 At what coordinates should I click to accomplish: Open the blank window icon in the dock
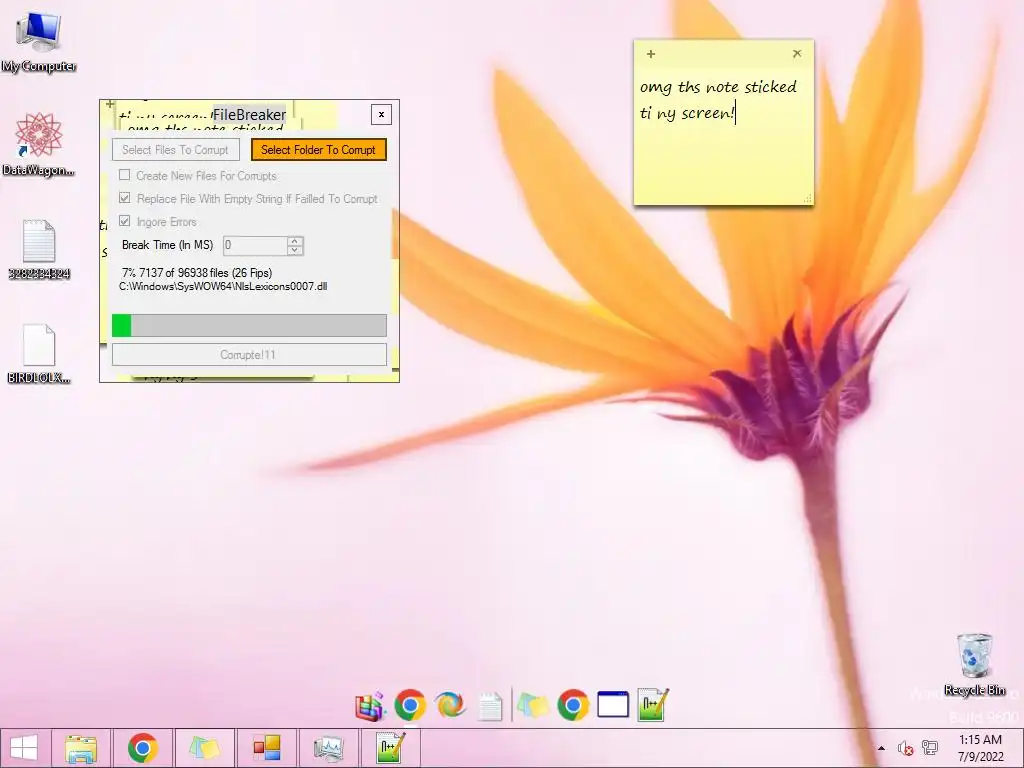click(613, 705)
